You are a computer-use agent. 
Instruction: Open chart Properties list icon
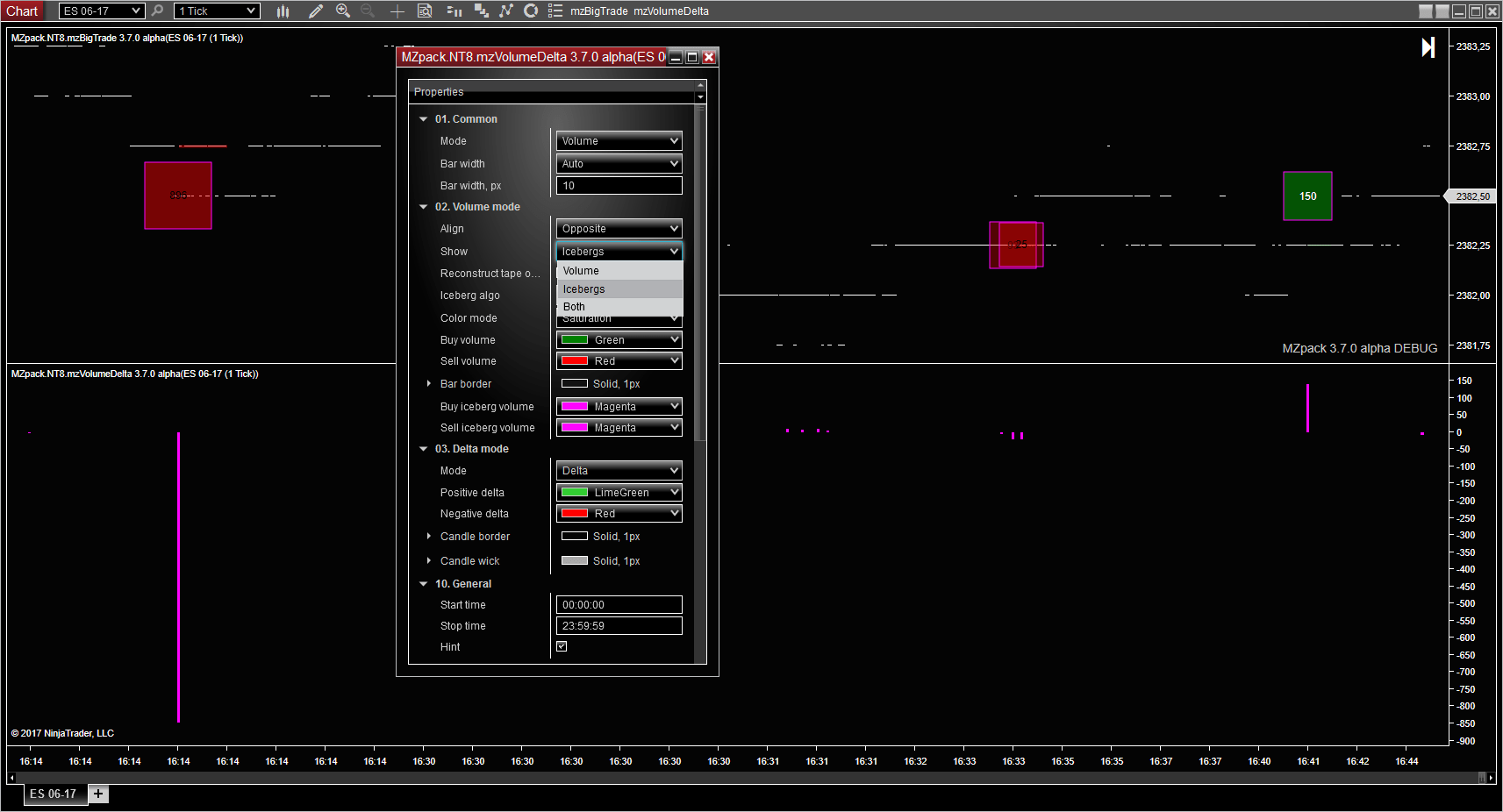click(555, 11)
